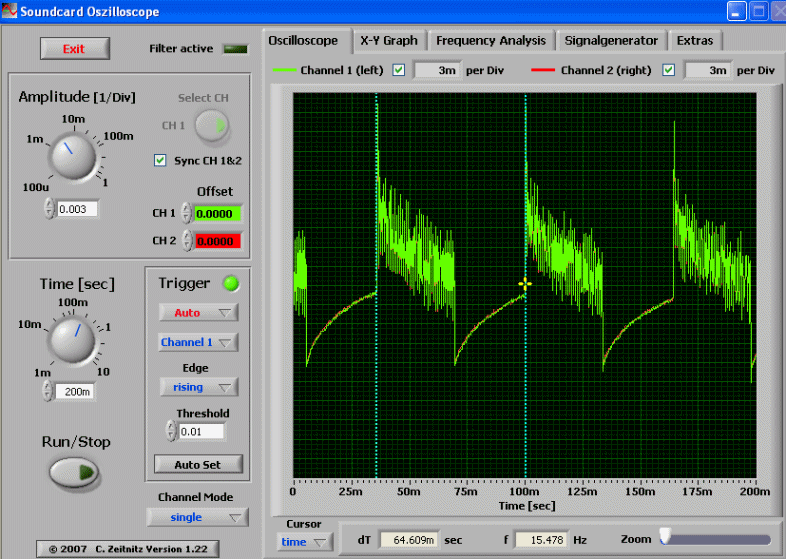Click the Amplitude value stepper arrows
Image resolution: width=786 pixels, height=559 pixels.
pyautogui.click(x=49, y=209)
